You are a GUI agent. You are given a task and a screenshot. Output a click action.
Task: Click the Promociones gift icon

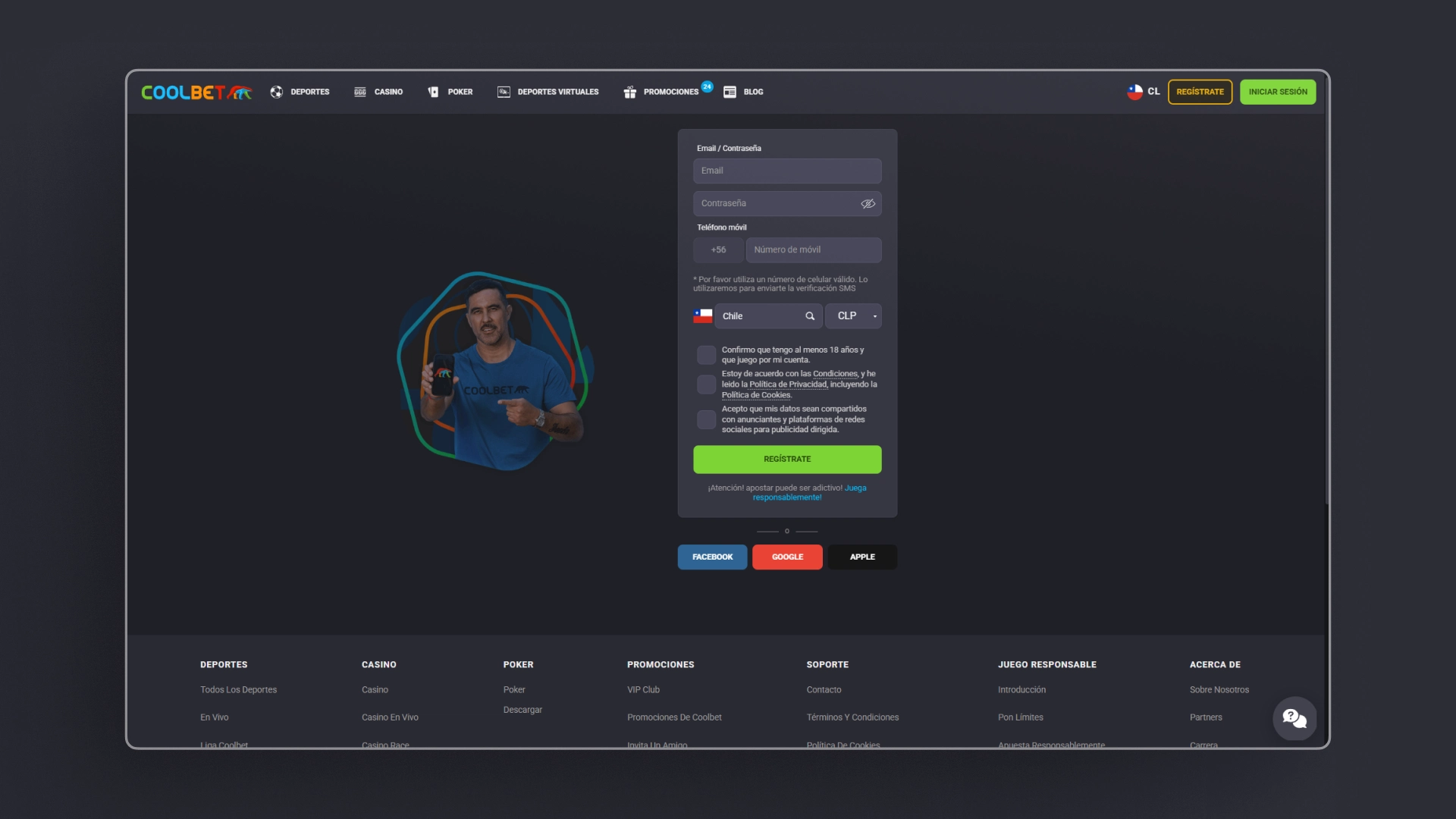click(629, 92)
